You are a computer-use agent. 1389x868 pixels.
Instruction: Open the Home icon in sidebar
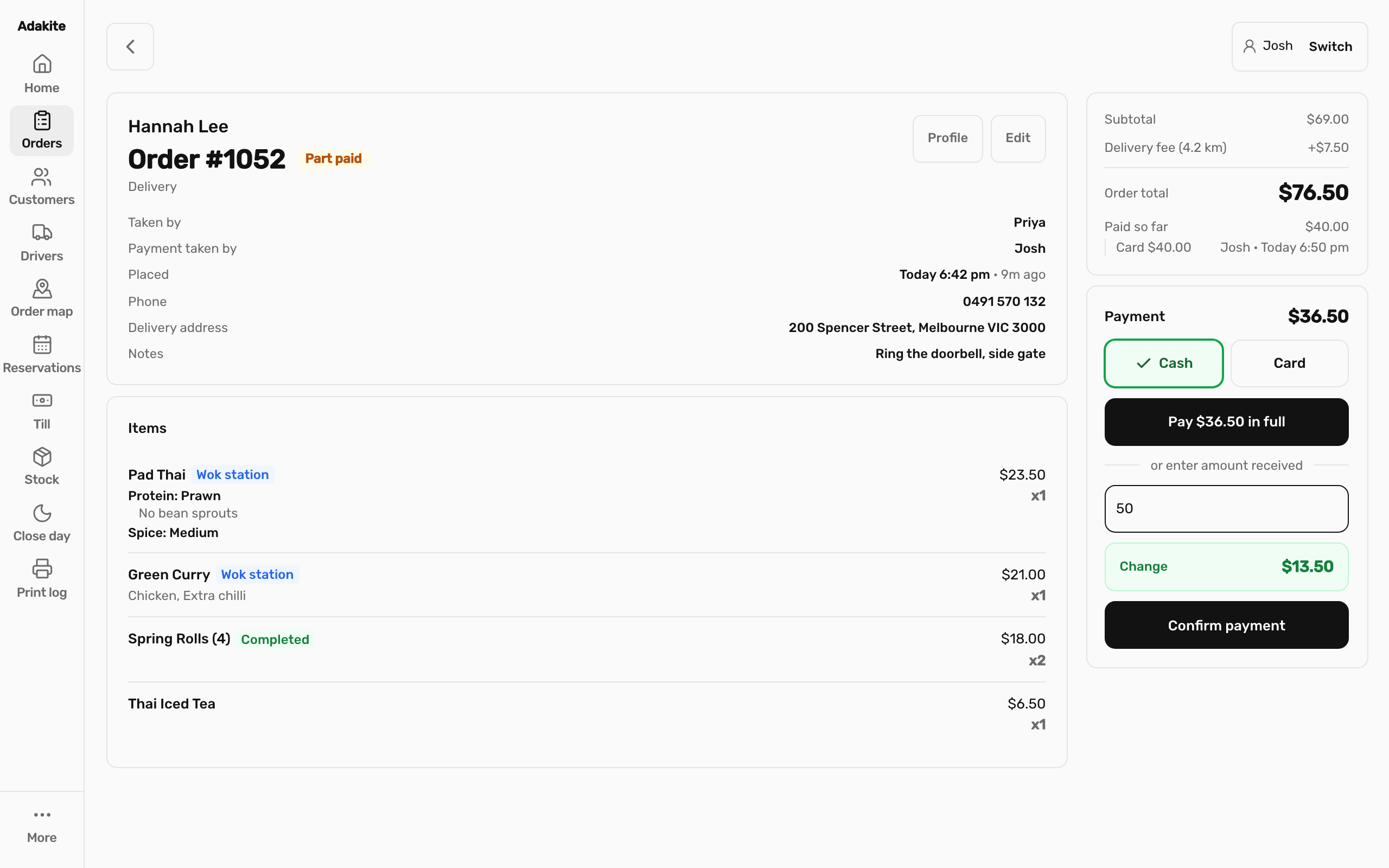click(42, 63)
